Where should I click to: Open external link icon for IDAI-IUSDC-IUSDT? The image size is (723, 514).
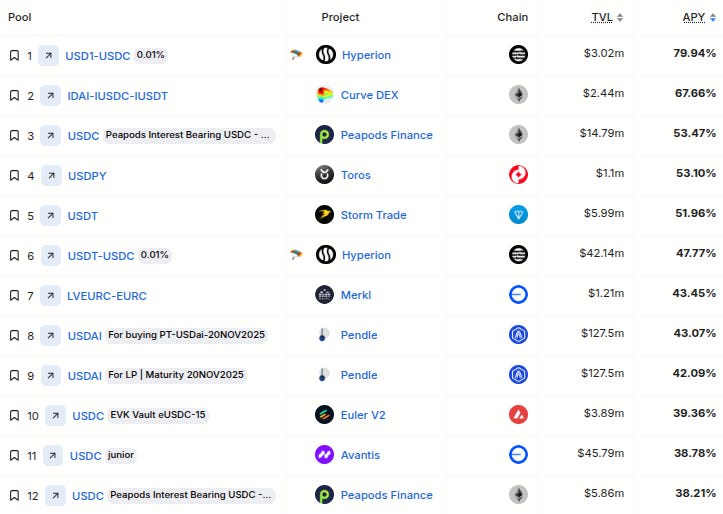click(50, 95)
